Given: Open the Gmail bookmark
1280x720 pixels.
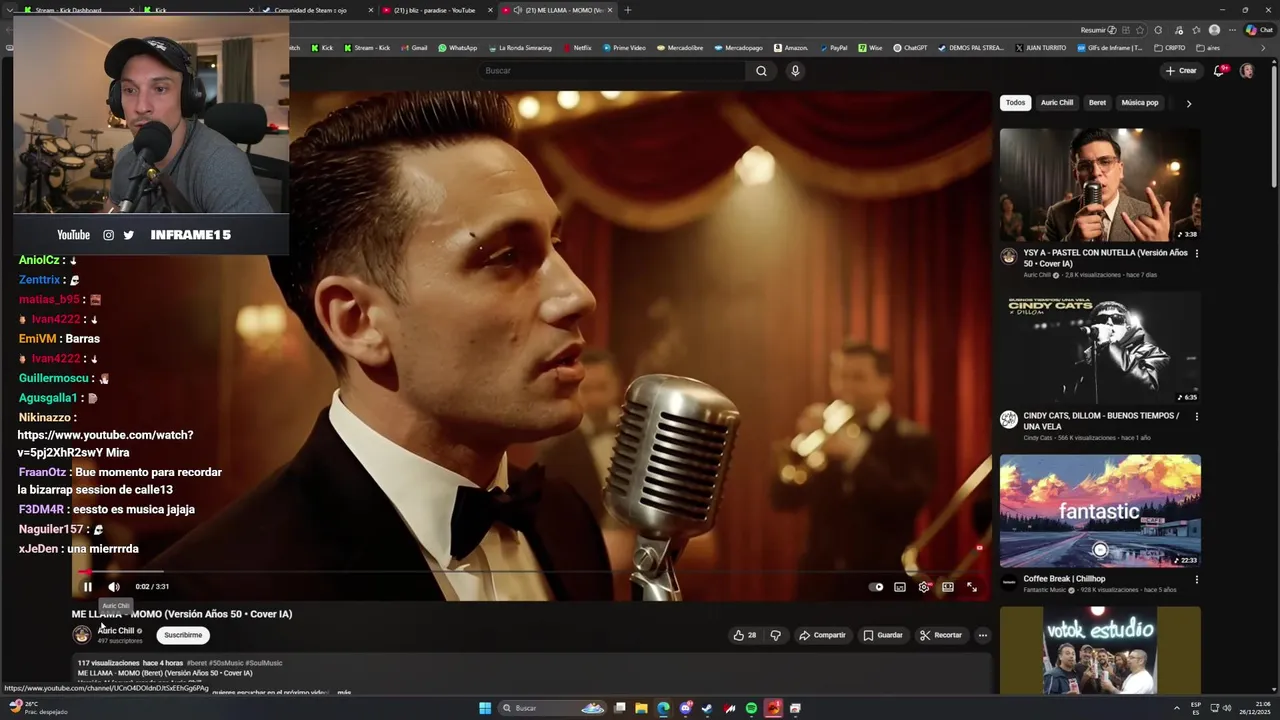Looking at the screenshot, I should pyautogui.click(x=414, y=48).
